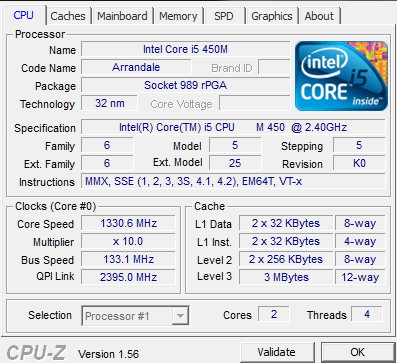Click the Threads count value 4
Screen dimensions: 397x363
(367, 314)
